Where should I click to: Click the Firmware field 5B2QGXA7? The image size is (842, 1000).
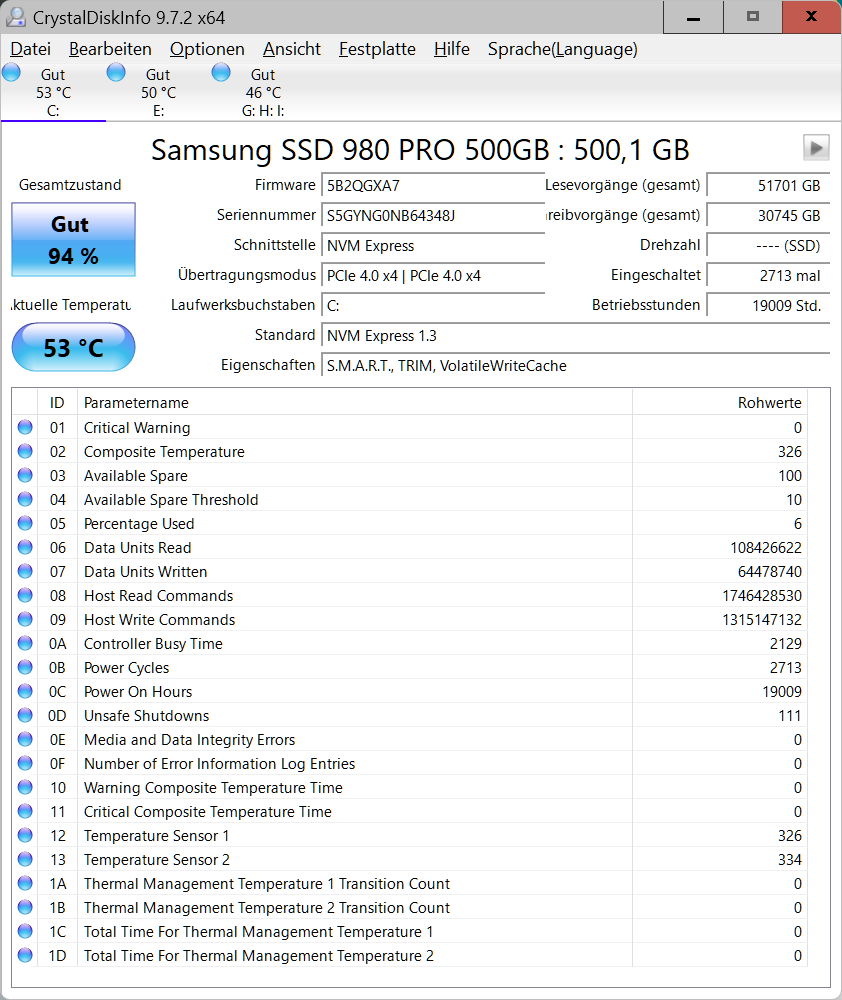tap(433, 186)
